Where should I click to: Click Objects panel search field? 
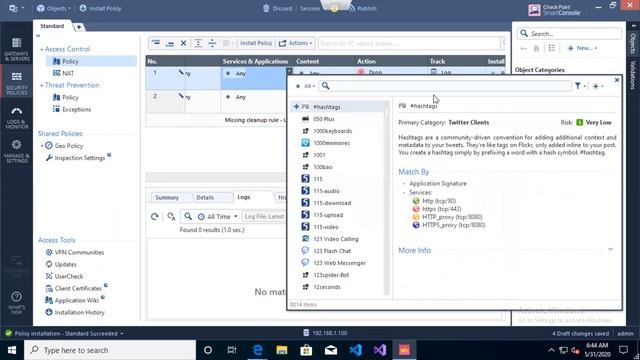[569, 34]
